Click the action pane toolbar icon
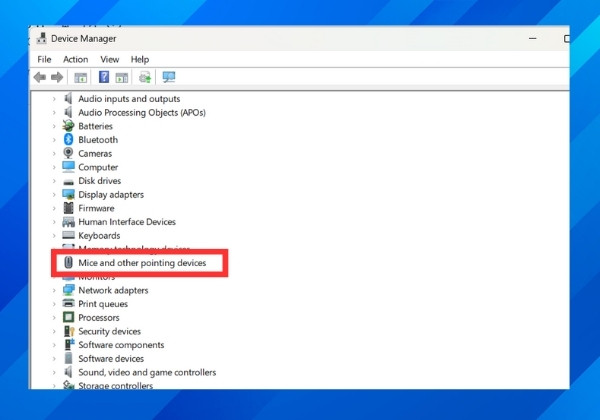The image size is (600, 420). 122,78
